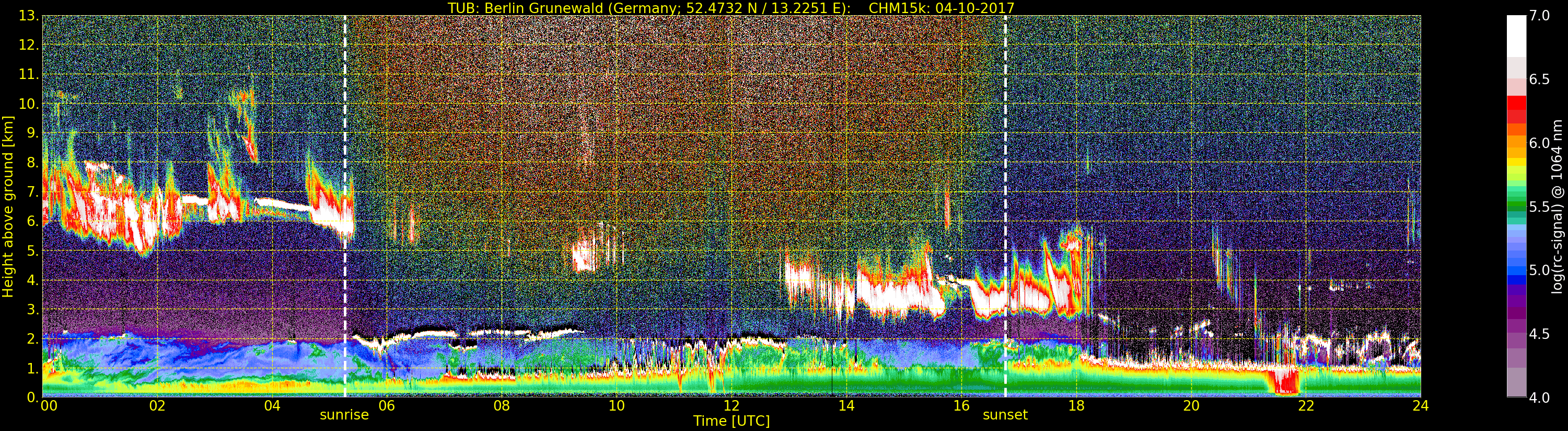Click the colorbar value label '5.5'

click(x=1539, y=207)
